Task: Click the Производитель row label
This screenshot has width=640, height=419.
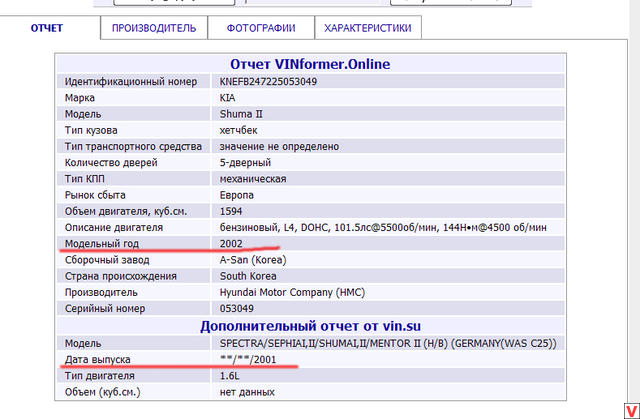Action: [101, 293]
